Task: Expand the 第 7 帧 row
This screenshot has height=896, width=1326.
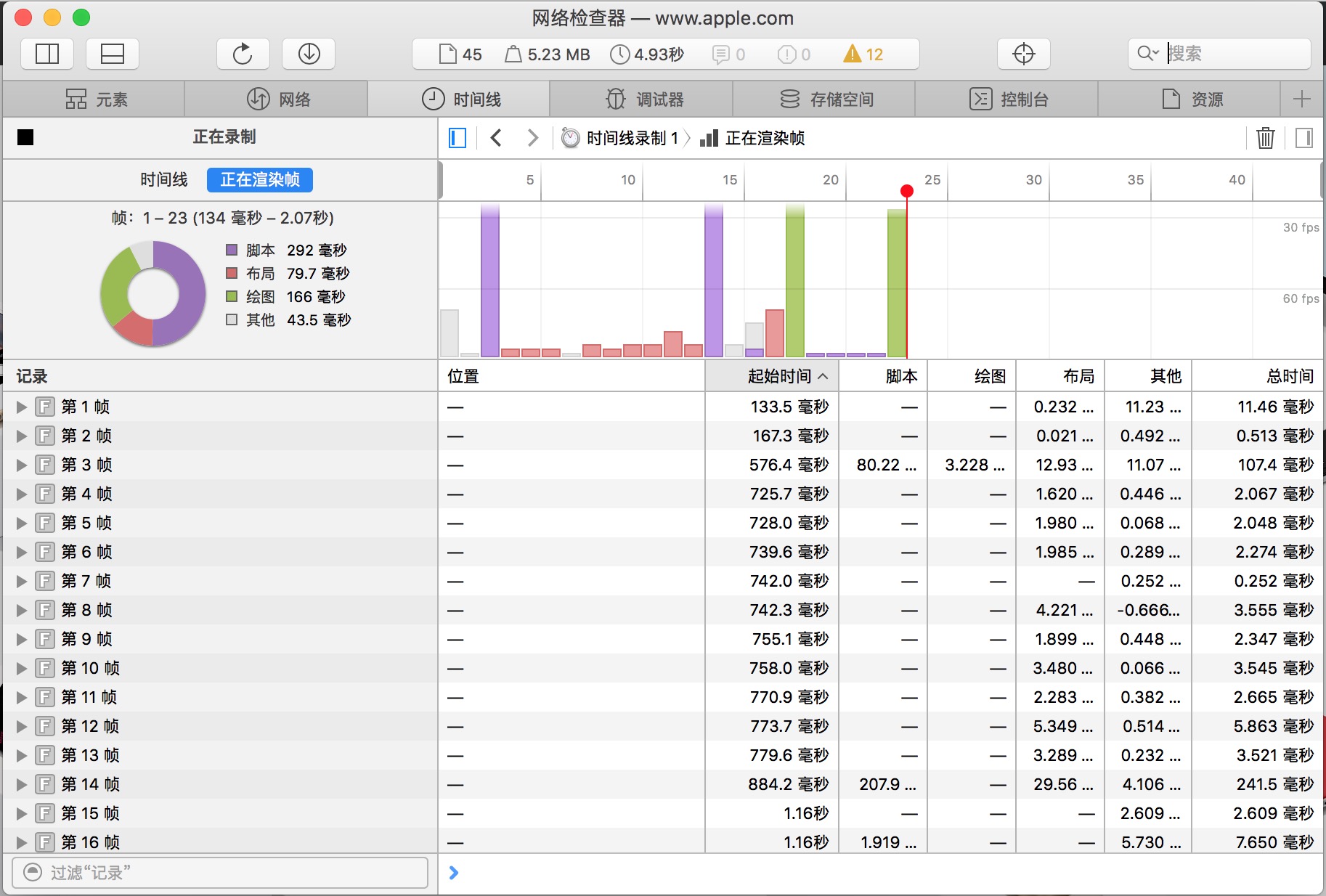Action: pyautogui.click(x=22, y=581)
